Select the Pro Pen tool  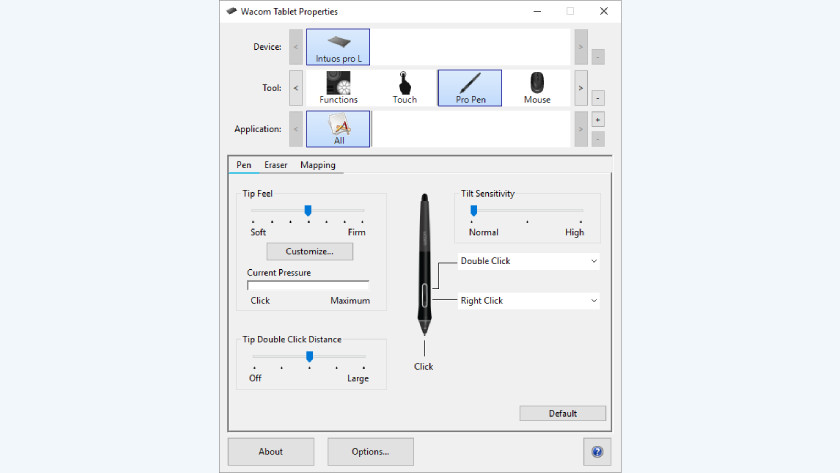click(x=470, y=88)
